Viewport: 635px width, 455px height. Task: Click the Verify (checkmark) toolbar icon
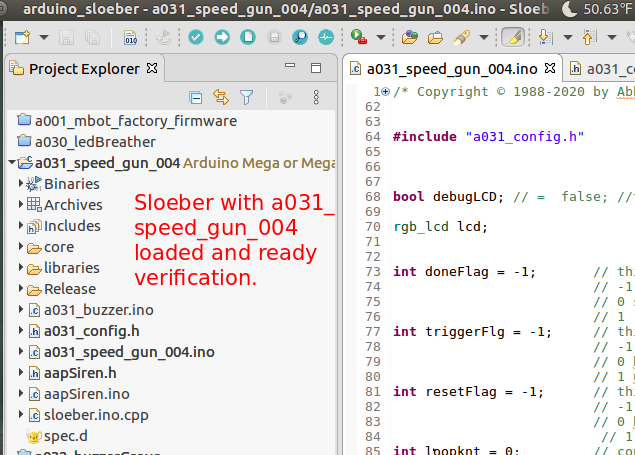(196, 38)
